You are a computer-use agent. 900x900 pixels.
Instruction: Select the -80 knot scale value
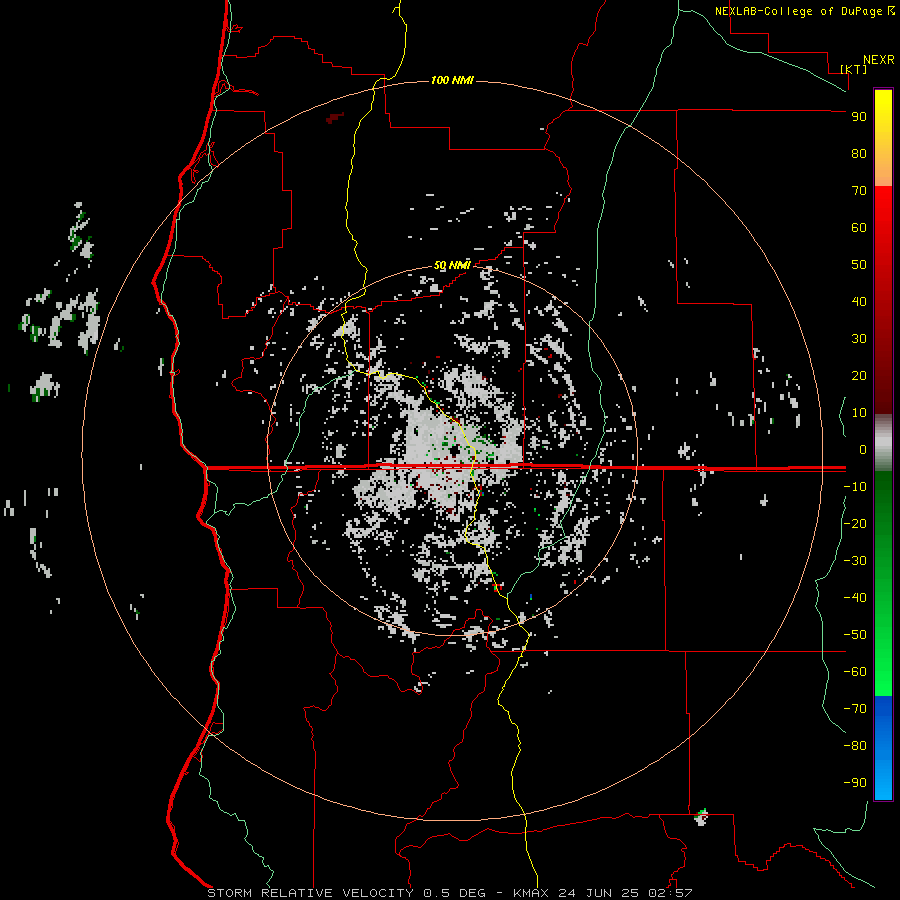[855, 746]
